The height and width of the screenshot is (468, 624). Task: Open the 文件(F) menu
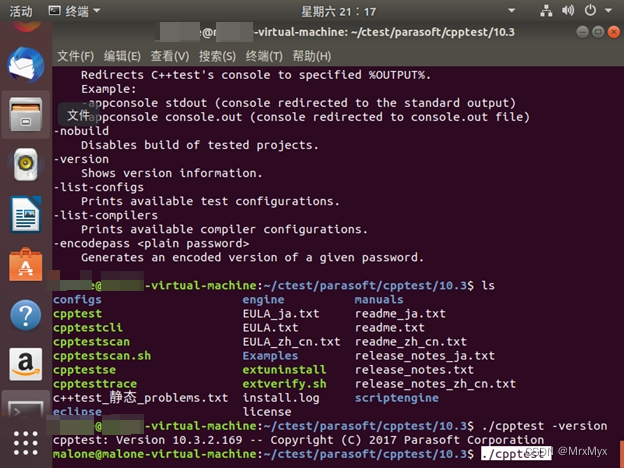76,56
